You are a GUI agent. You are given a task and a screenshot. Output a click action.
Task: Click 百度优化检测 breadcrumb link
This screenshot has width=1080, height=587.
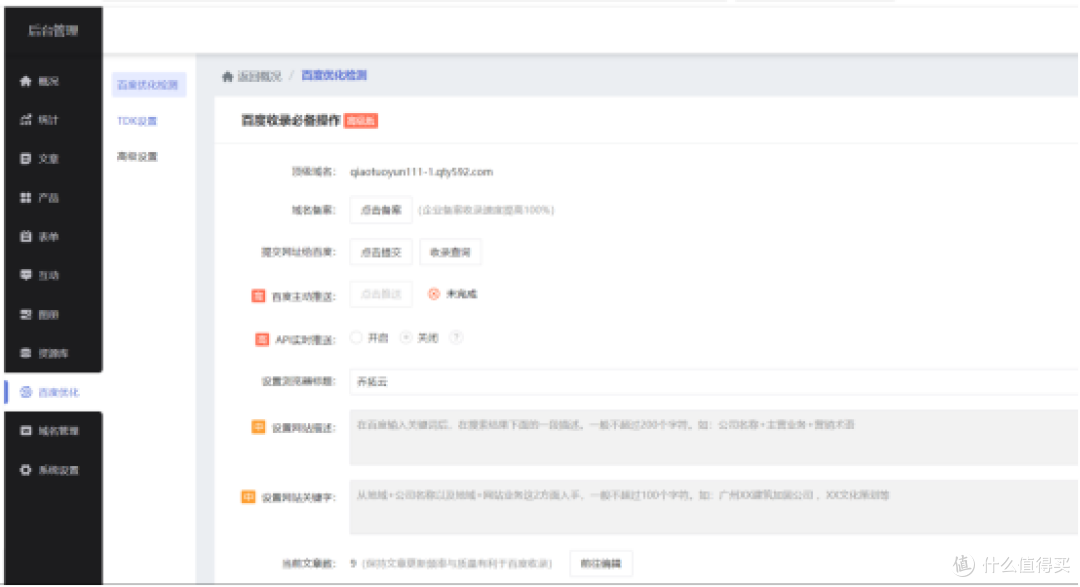[334, 75]
